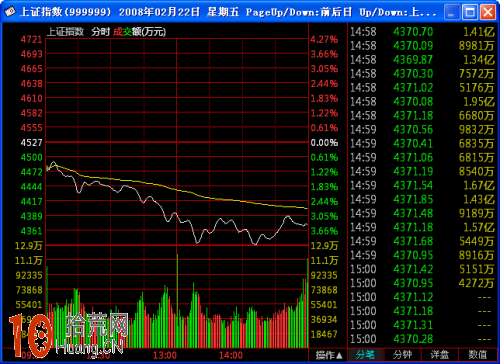Select tick row with price 4370.08
Image resolution: width=500 pixels, height=364 pixels.
tap(422, 102)
